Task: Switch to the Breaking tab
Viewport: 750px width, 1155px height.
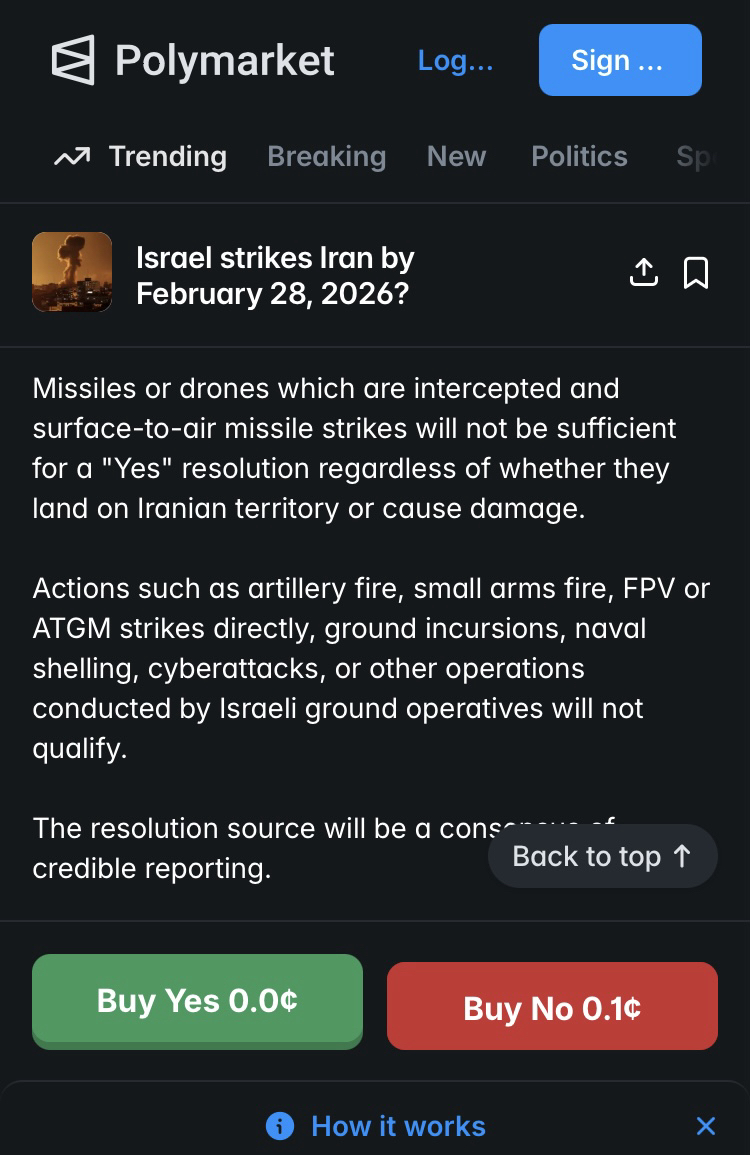Action: click(326, 157)
